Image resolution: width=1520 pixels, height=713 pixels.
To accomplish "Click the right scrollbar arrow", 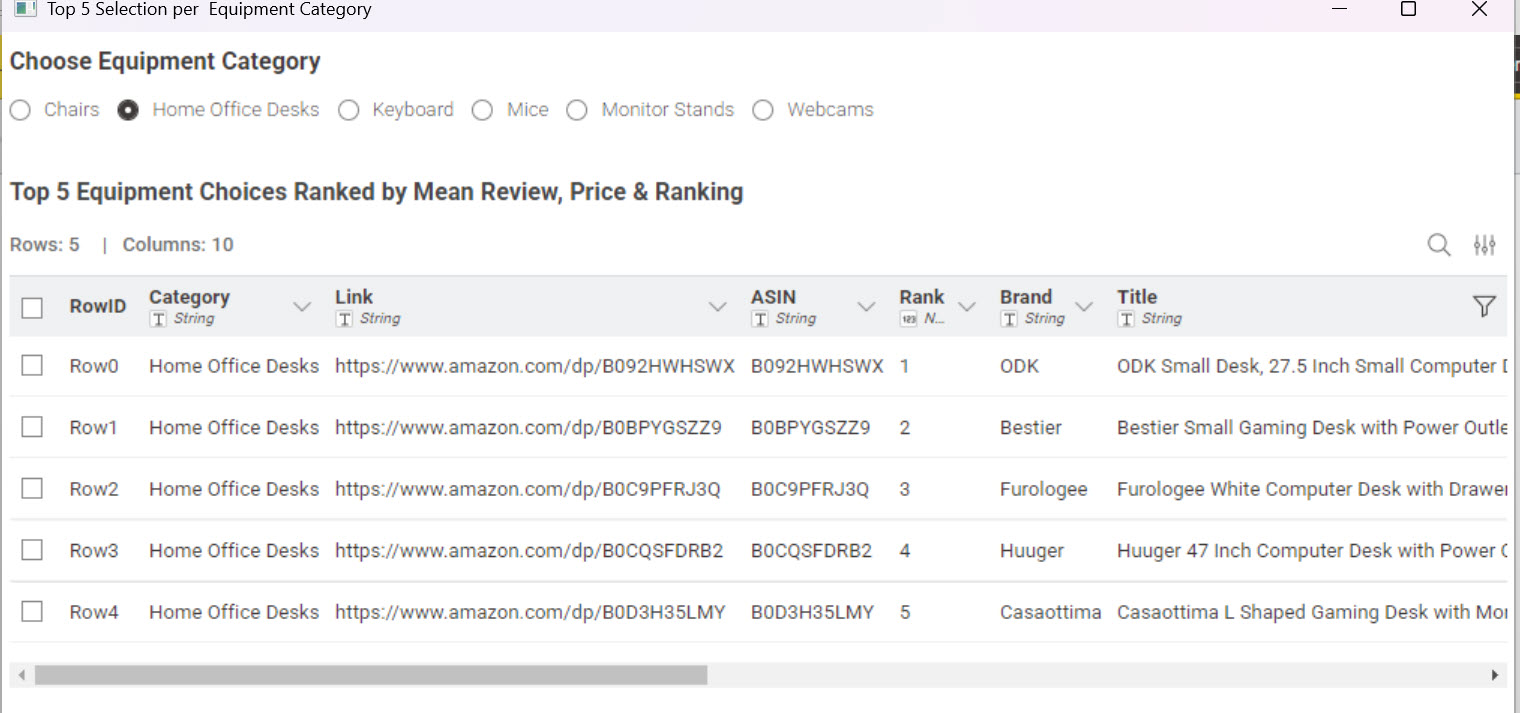I will 1495,675.
